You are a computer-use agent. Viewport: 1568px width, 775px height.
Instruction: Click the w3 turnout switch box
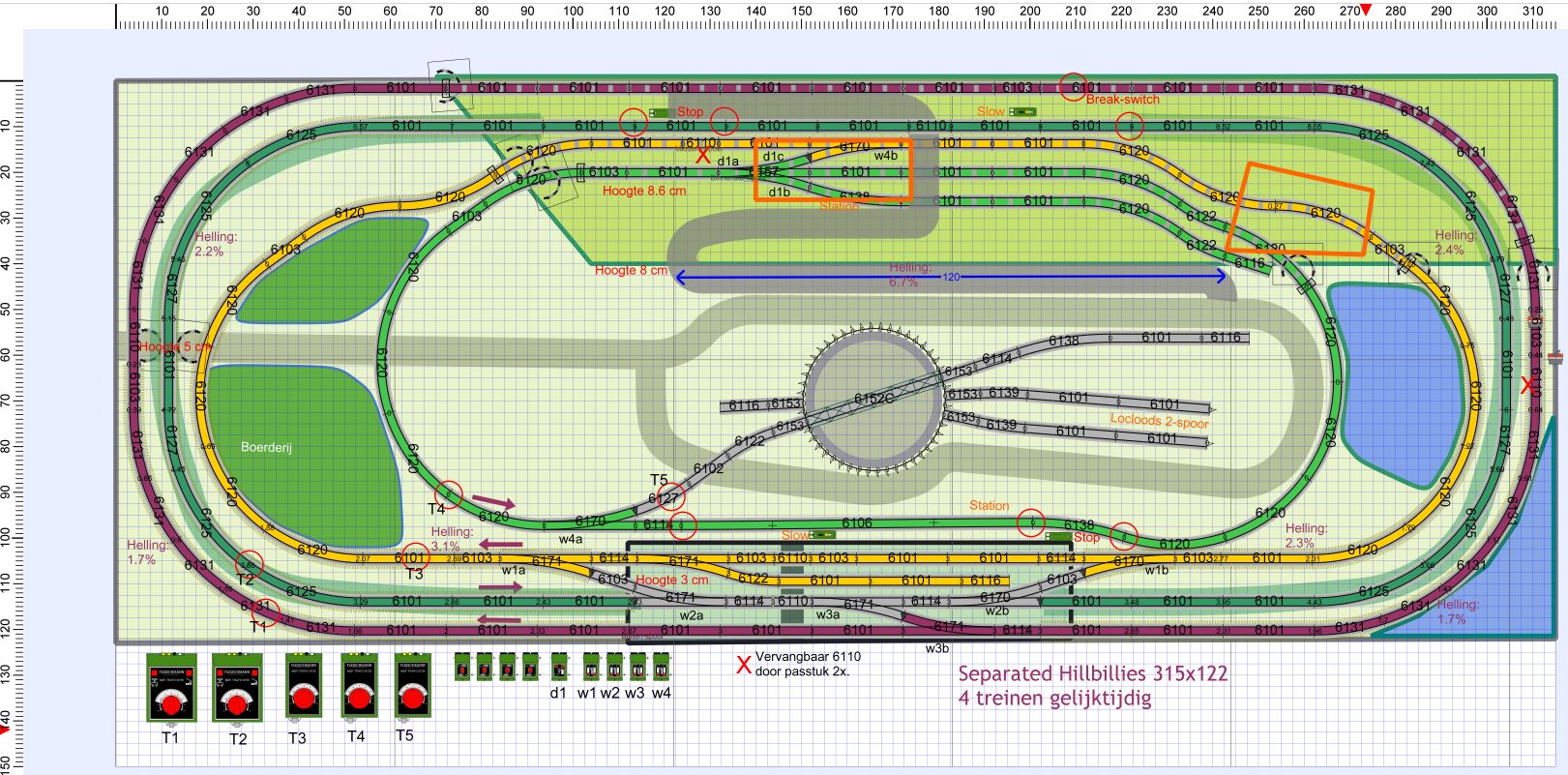coord(637,667)
